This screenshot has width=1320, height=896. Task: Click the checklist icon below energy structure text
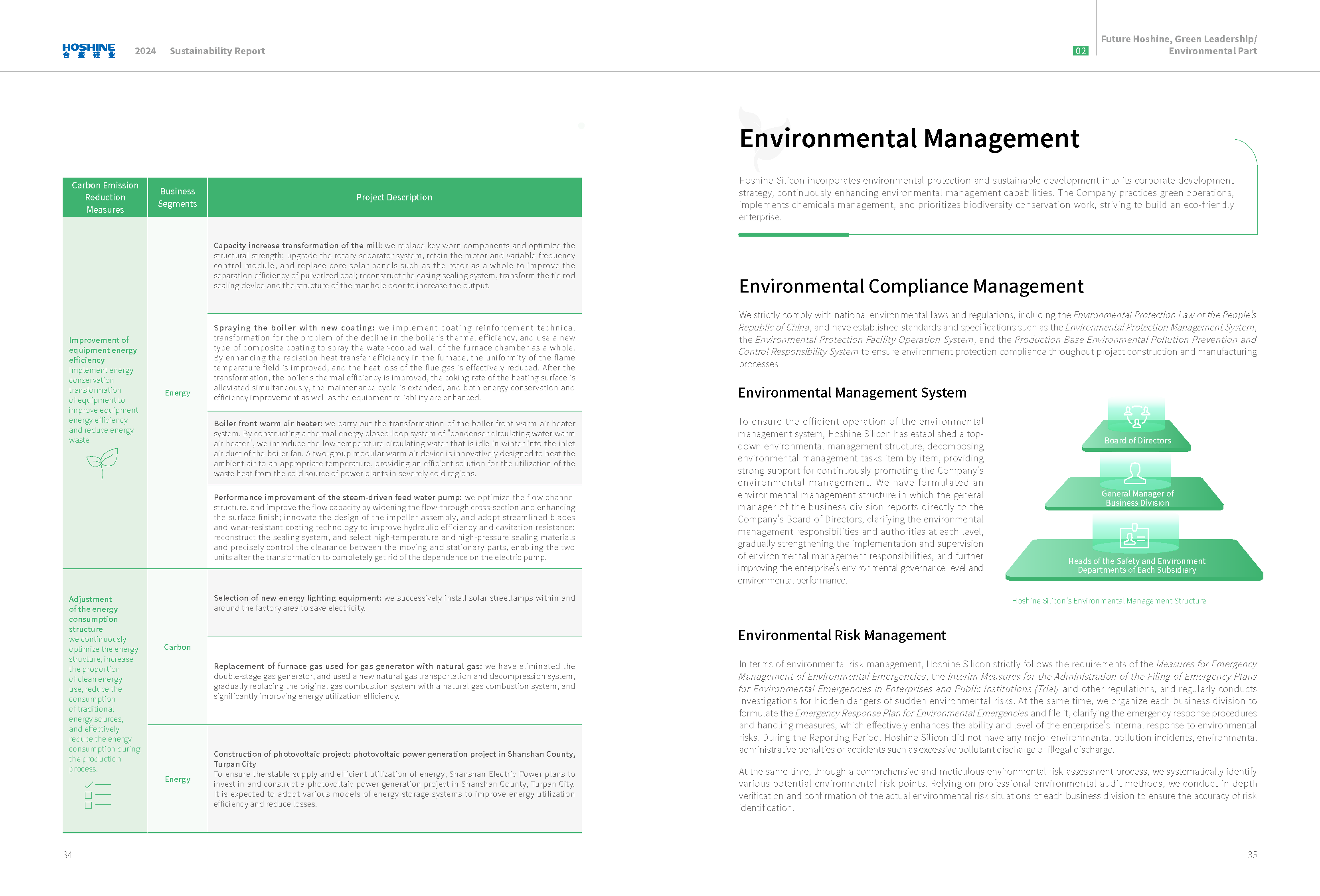click(97, 794)
